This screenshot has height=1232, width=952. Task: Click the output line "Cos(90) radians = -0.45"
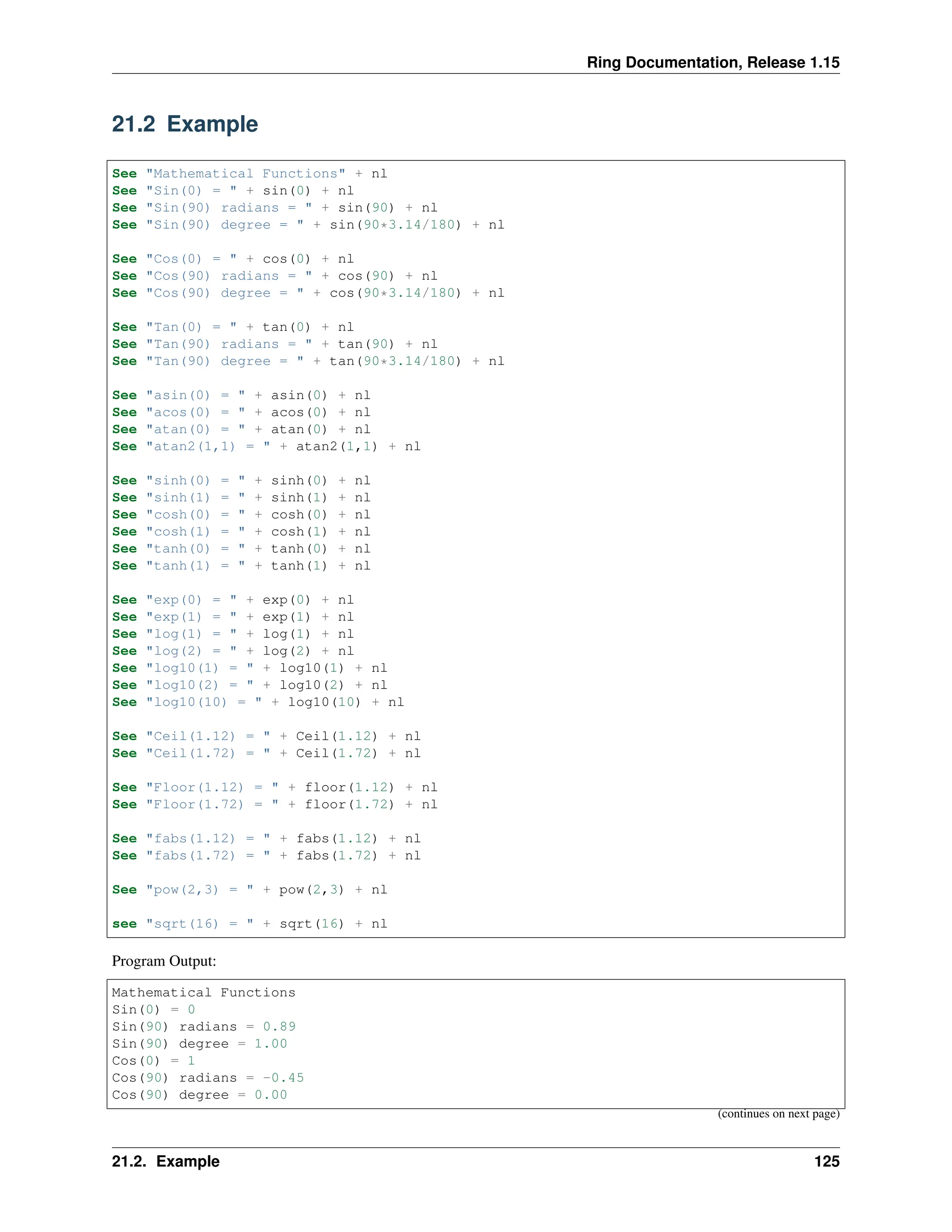click(207, 1078)
